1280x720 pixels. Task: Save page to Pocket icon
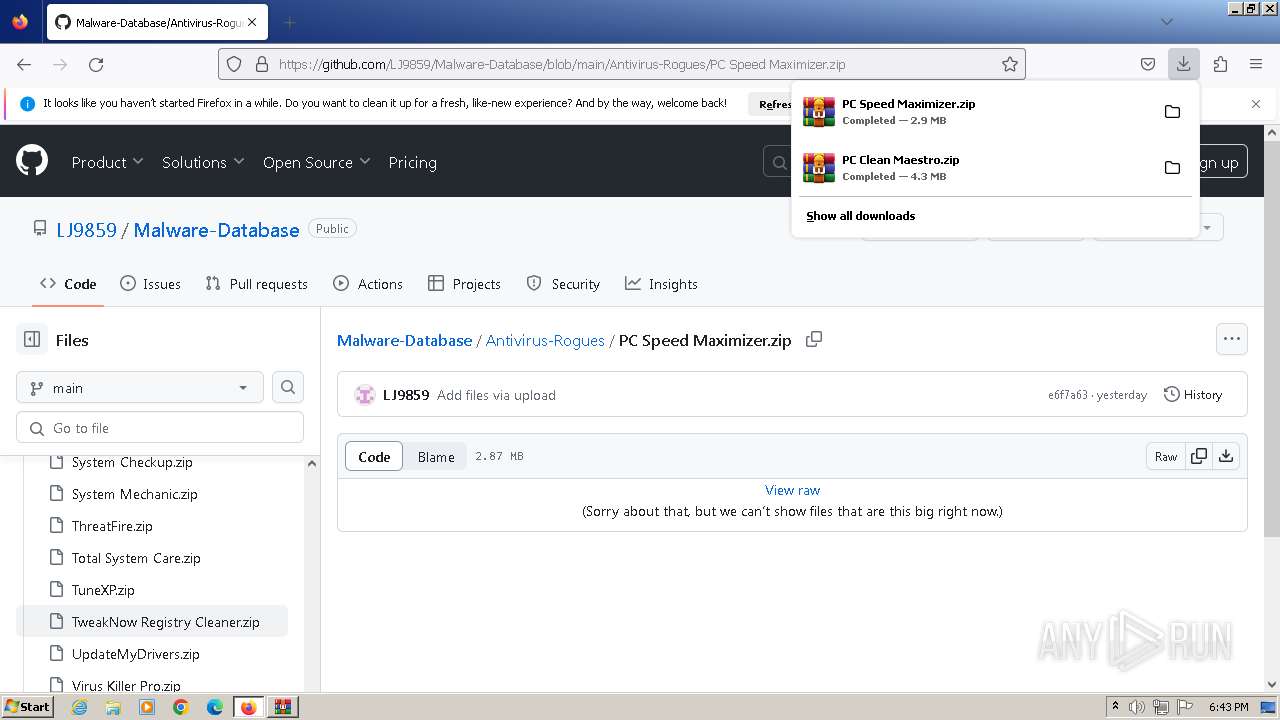tap(1148, 64)
